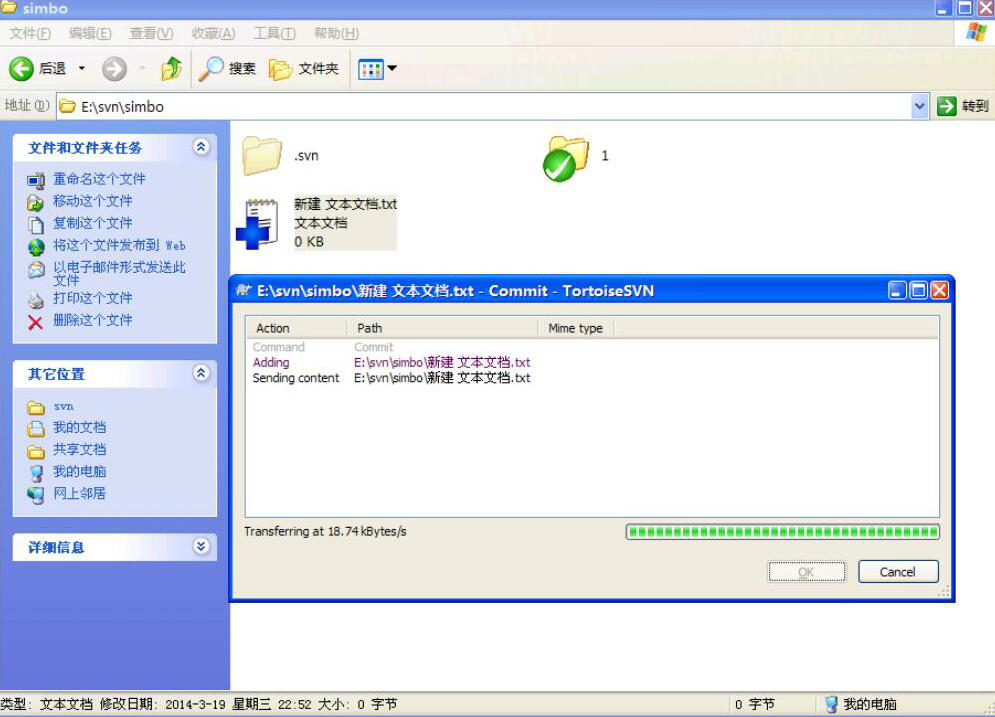The width and height of the screenshot is (995, 717).
Task: Toggle the 文件夹 folders pane button
Action: click(303, 69)
